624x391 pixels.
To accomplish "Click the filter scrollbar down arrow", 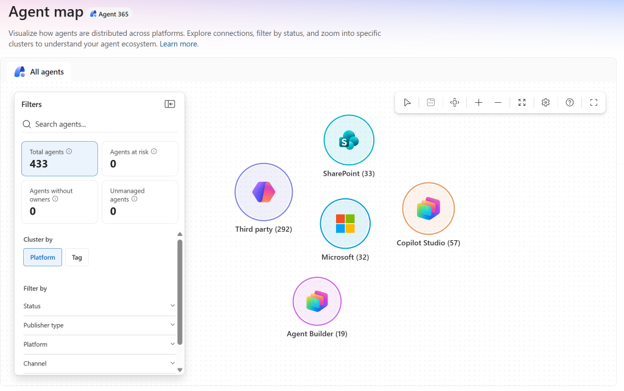I will tap(180, 370).
